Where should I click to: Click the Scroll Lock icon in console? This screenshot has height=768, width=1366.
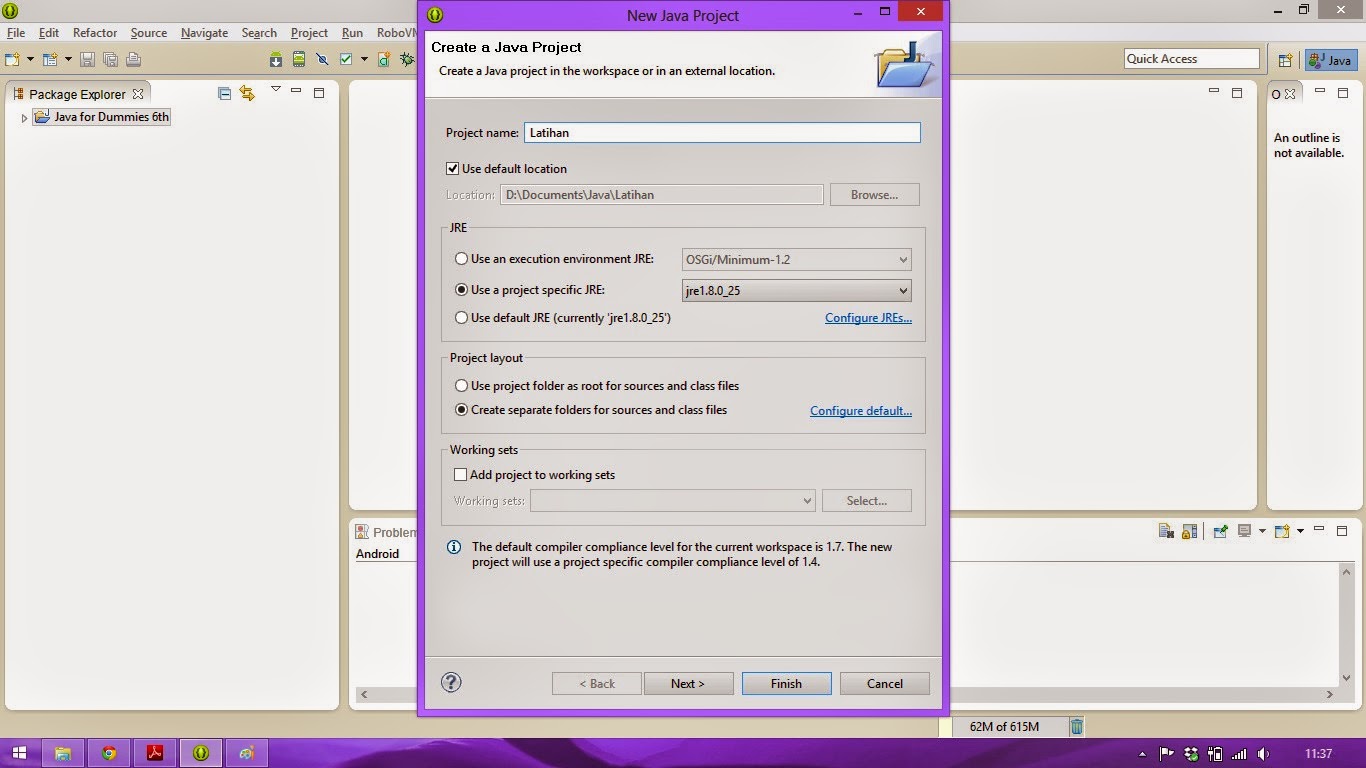(x=1189, y=531)
